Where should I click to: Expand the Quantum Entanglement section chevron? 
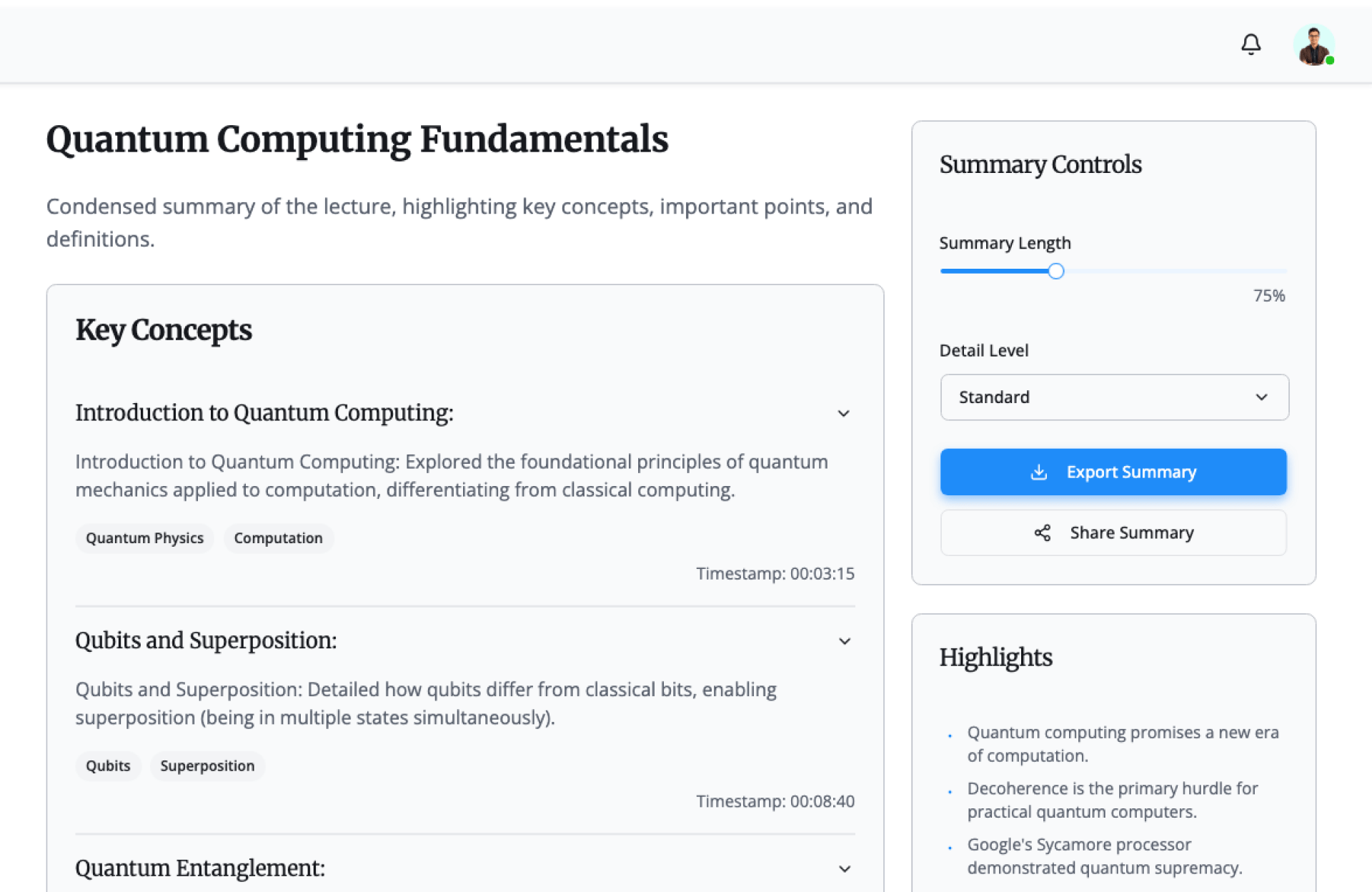844,868
